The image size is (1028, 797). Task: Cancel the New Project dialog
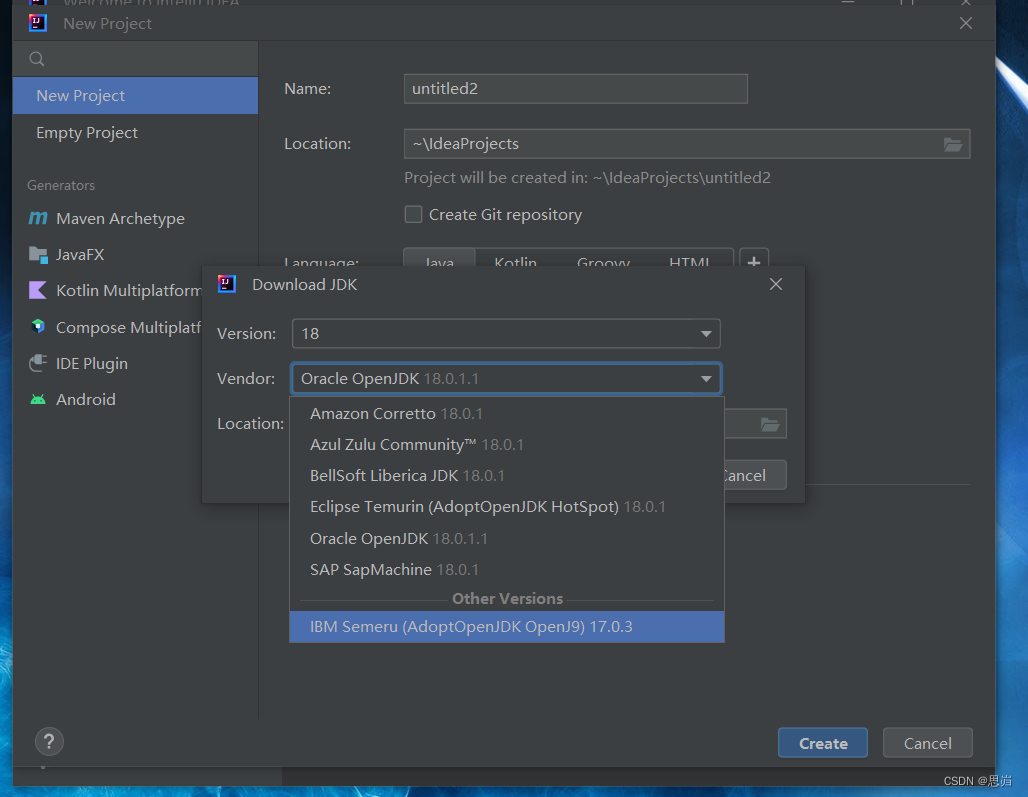coord(928,743)
